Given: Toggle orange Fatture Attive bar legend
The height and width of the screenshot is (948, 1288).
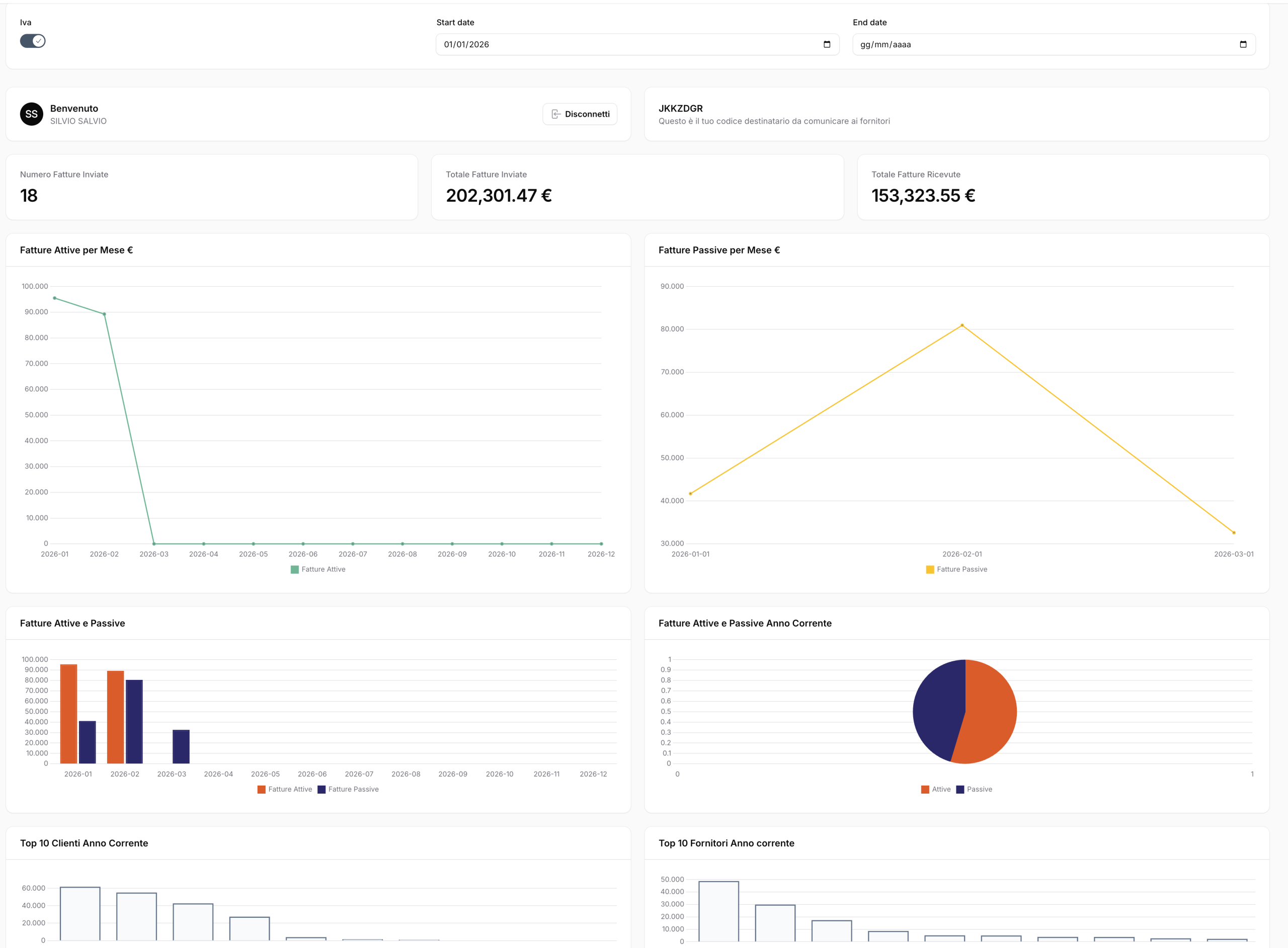Looking at the screenshot, I should 262,790.
